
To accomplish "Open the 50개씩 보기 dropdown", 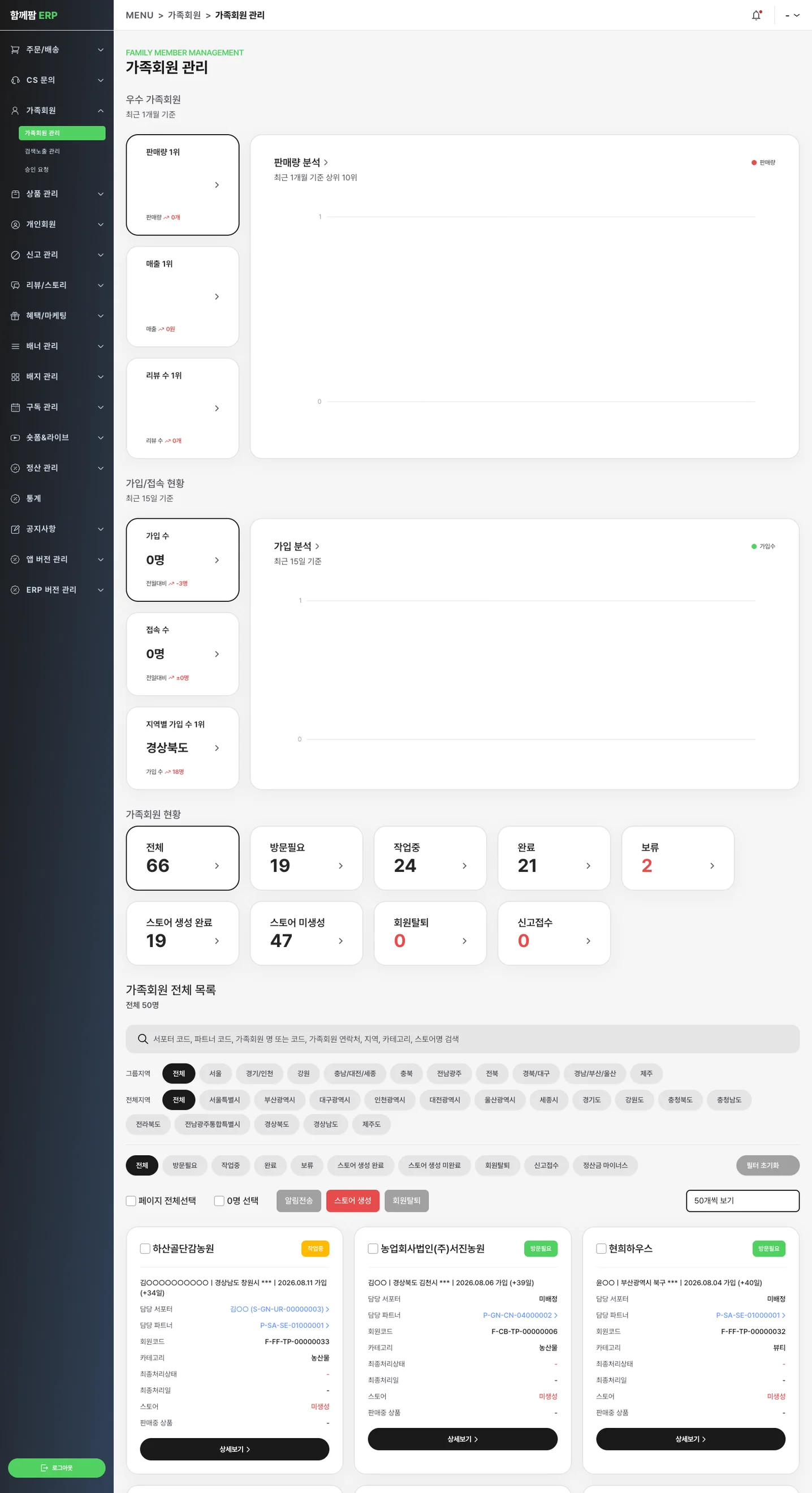I will tap(742, 1201).
